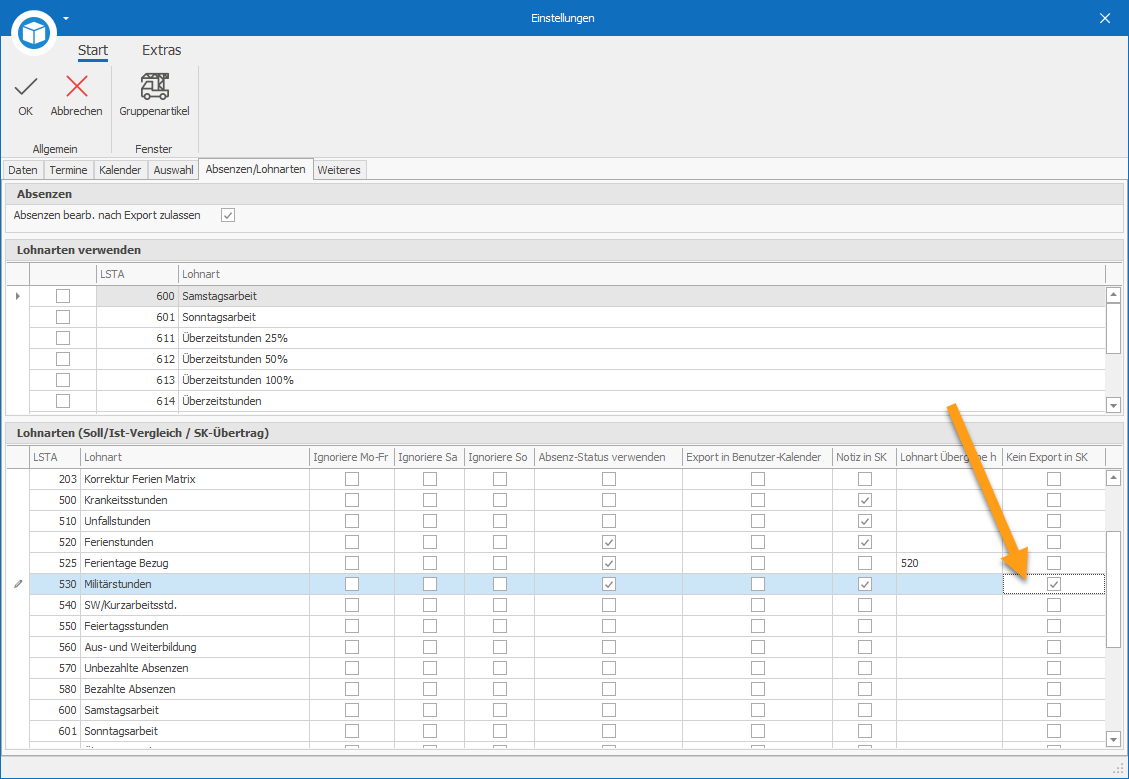The image size is (1129, 779).
Task: Open the Kalender tab
Action: pos(120,170)
